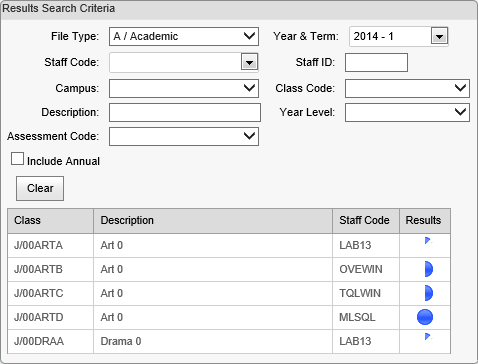Expand the Class Code dropdown
The height and width of the screenshot is (364, 478).
point(407,88)
